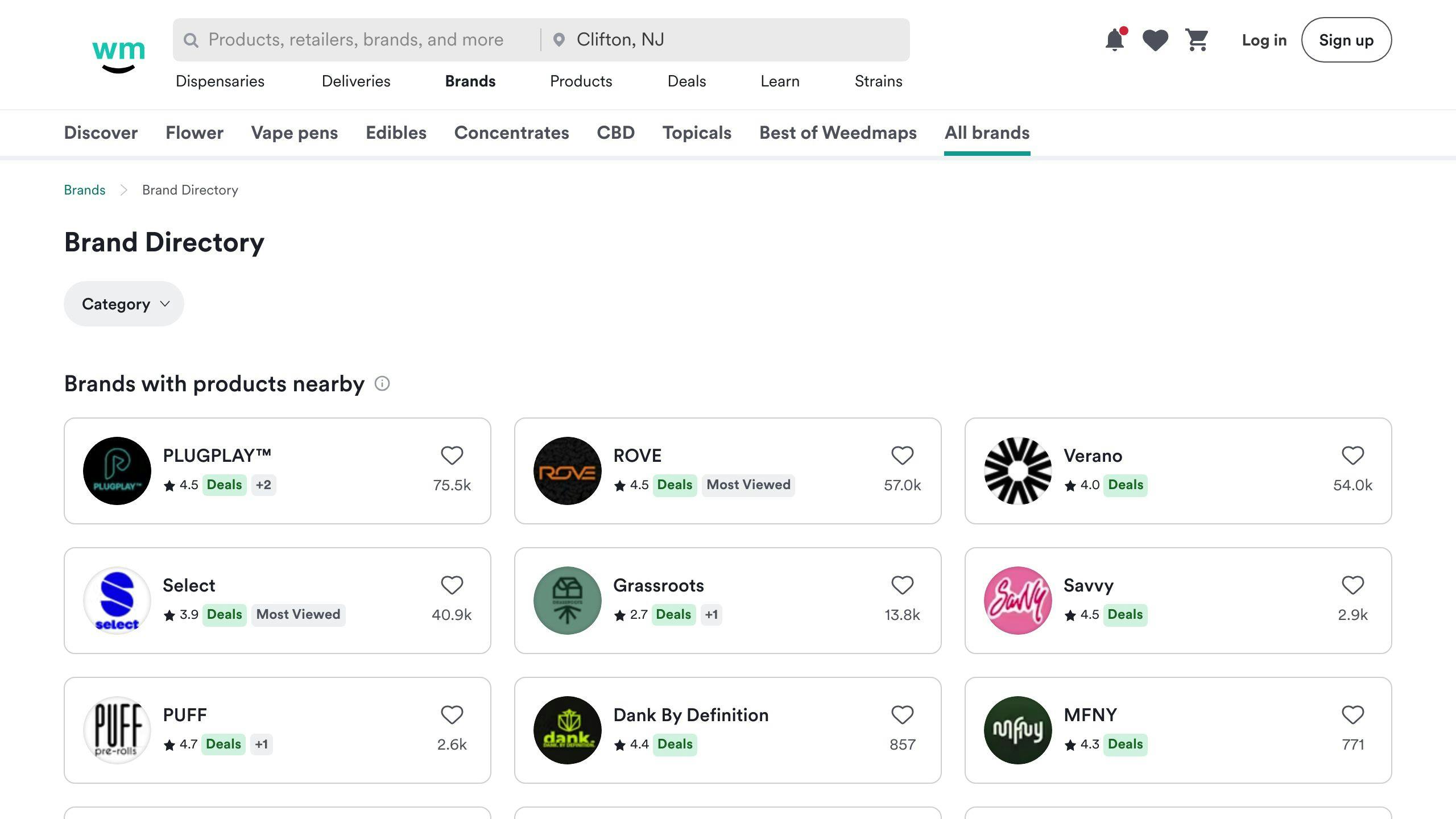Open Products in main navigation
This screenshot has height=819, width=1456.
(581, 81)
